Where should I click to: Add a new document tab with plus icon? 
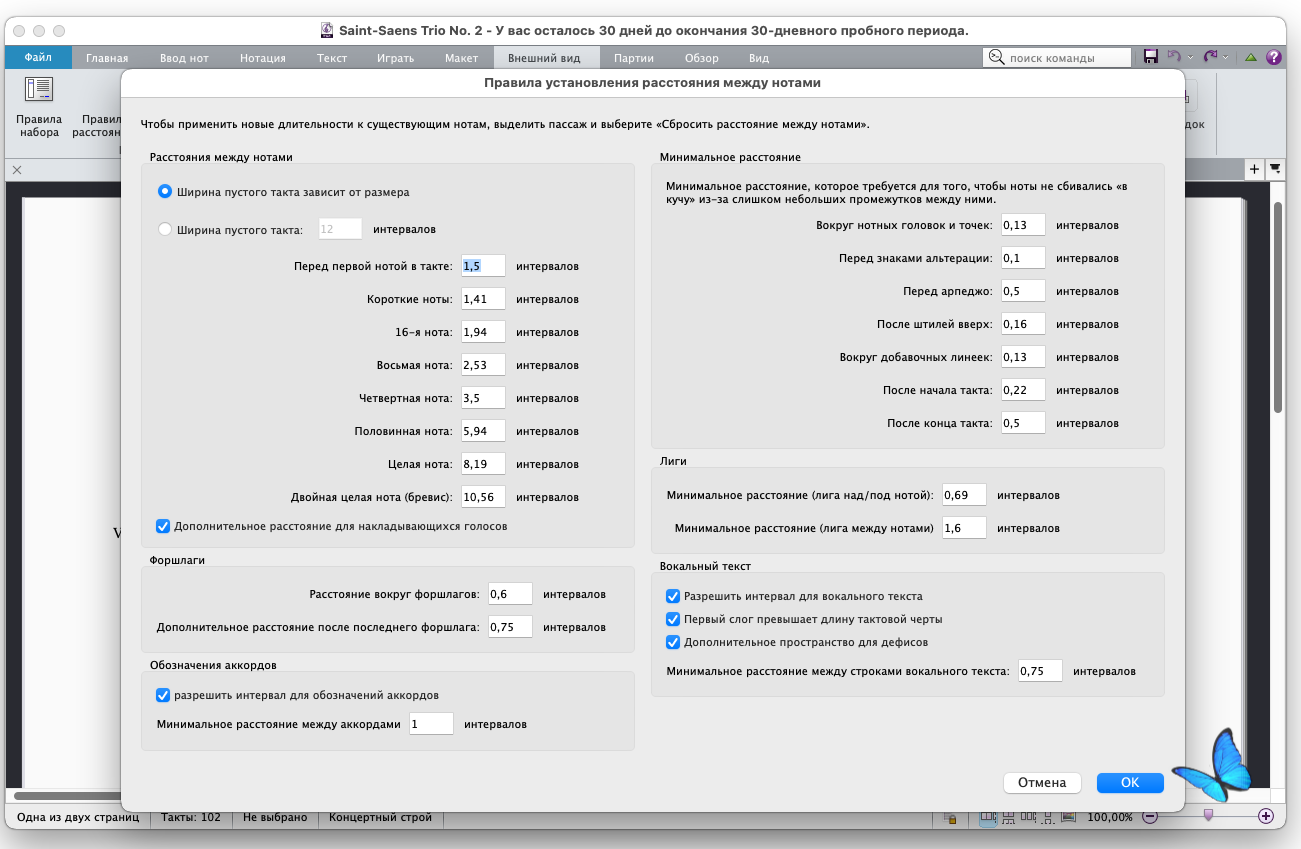click(1254, 170)
